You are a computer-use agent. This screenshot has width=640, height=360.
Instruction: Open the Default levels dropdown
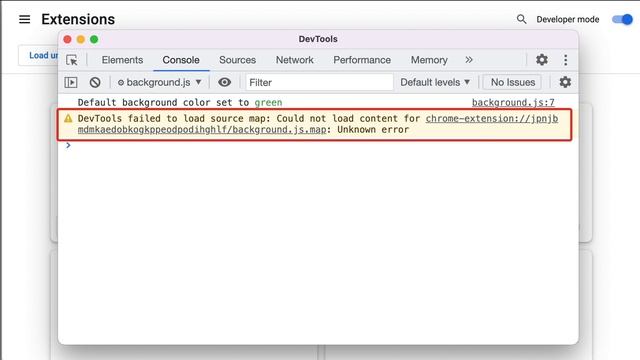[x=435, y=82]
